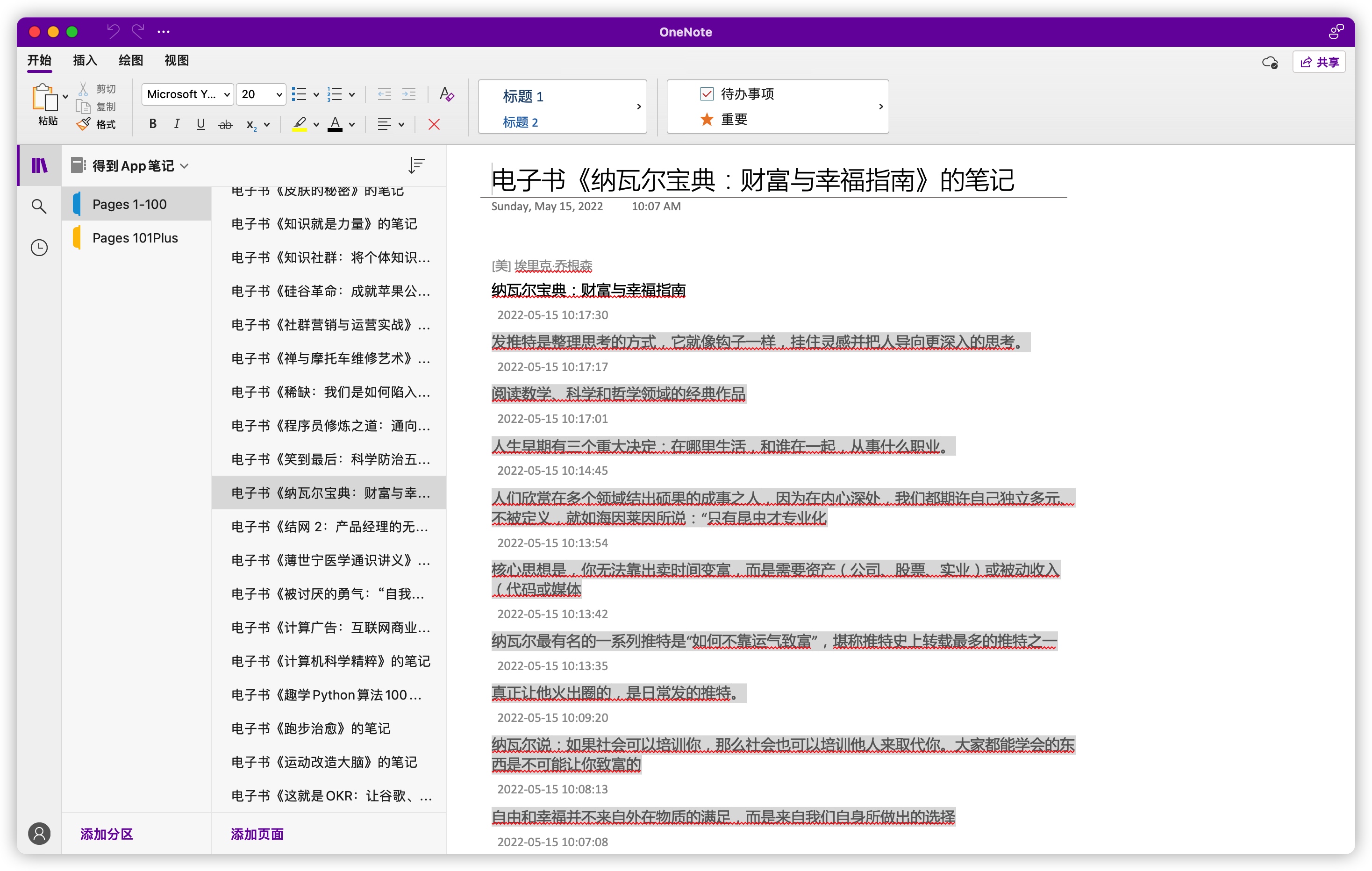This screenshot has height=871, width=1372.
Task: Apply bulleted list formatting
Action: (x=299, y=94)
